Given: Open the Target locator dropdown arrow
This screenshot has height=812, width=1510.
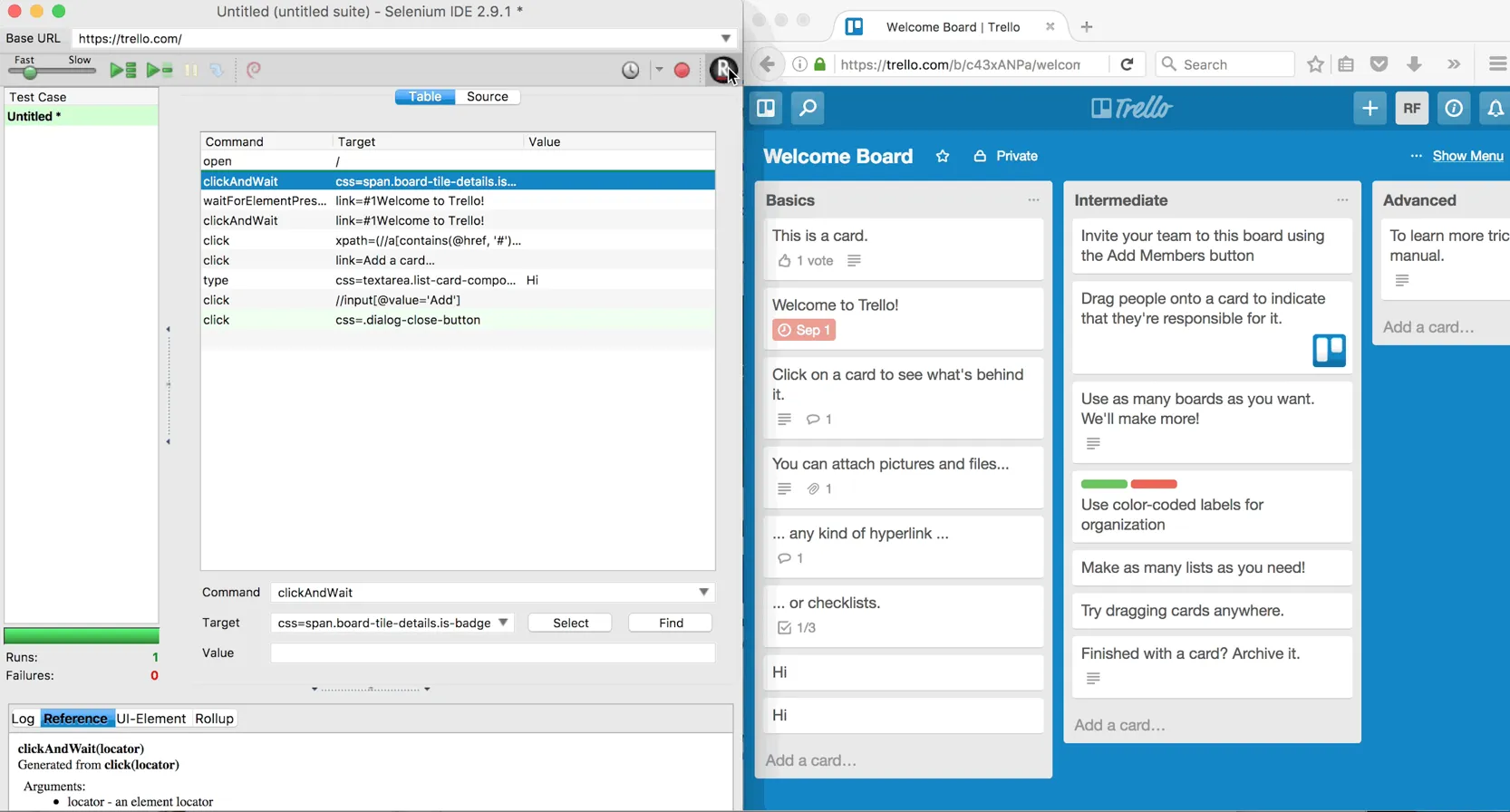Looking at the screenshot, I should coord(503,623).
